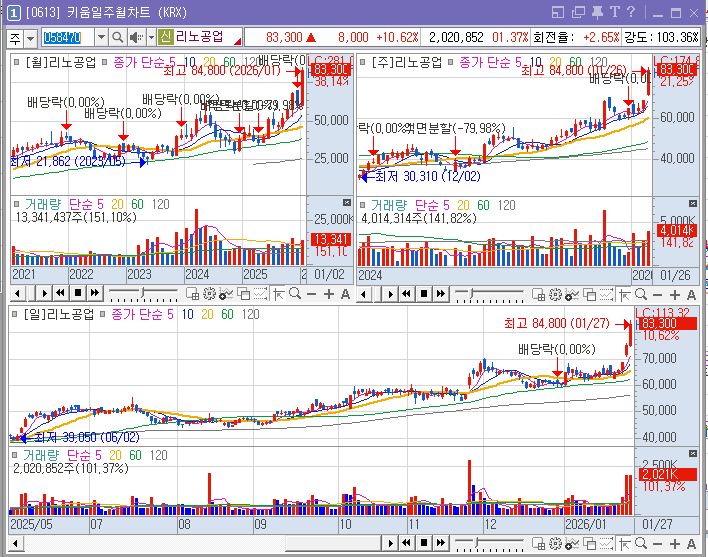Screen dimensions: 708x557
Task: Open chart settings gear in weekly chart toolbar
Action: pos(555,295)
